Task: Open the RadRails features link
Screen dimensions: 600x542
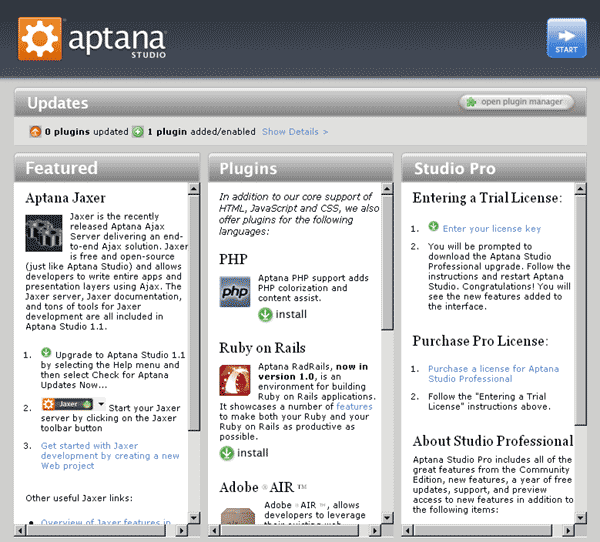Action: [x=354, y=406]
